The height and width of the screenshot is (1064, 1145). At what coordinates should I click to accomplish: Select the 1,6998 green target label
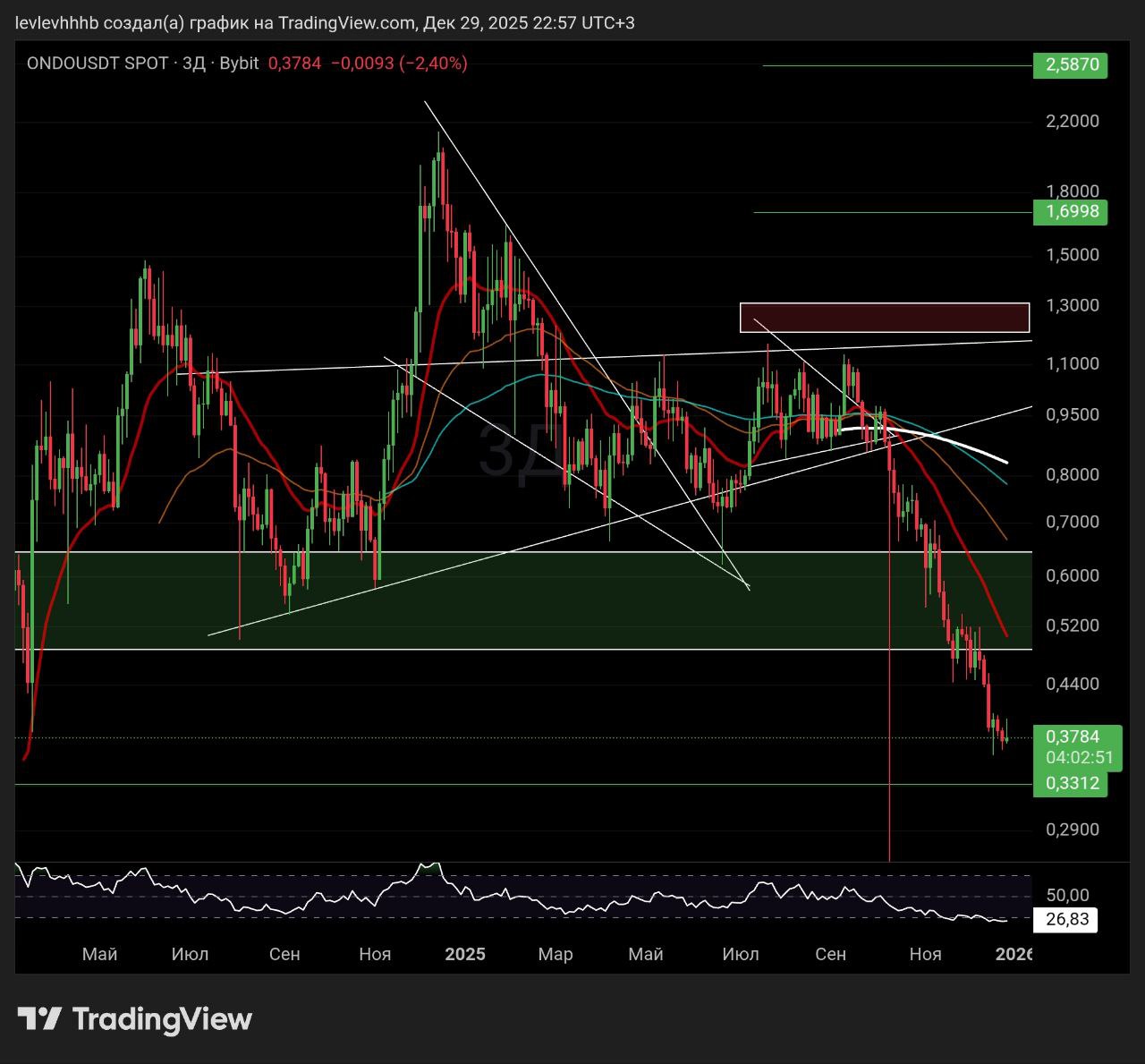click(x=1070, y=212)
